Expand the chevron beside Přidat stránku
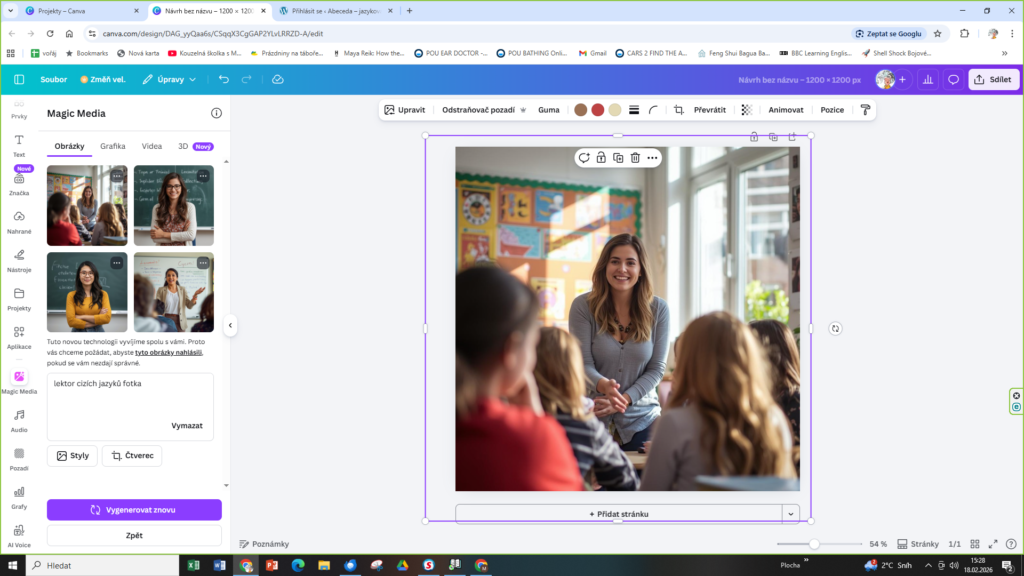The height and width of the screenshot is (576, 1024). (791, 514)
